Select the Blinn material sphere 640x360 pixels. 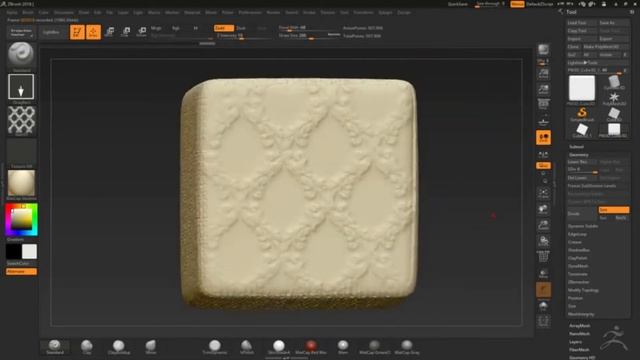click(x=343, y=347)
